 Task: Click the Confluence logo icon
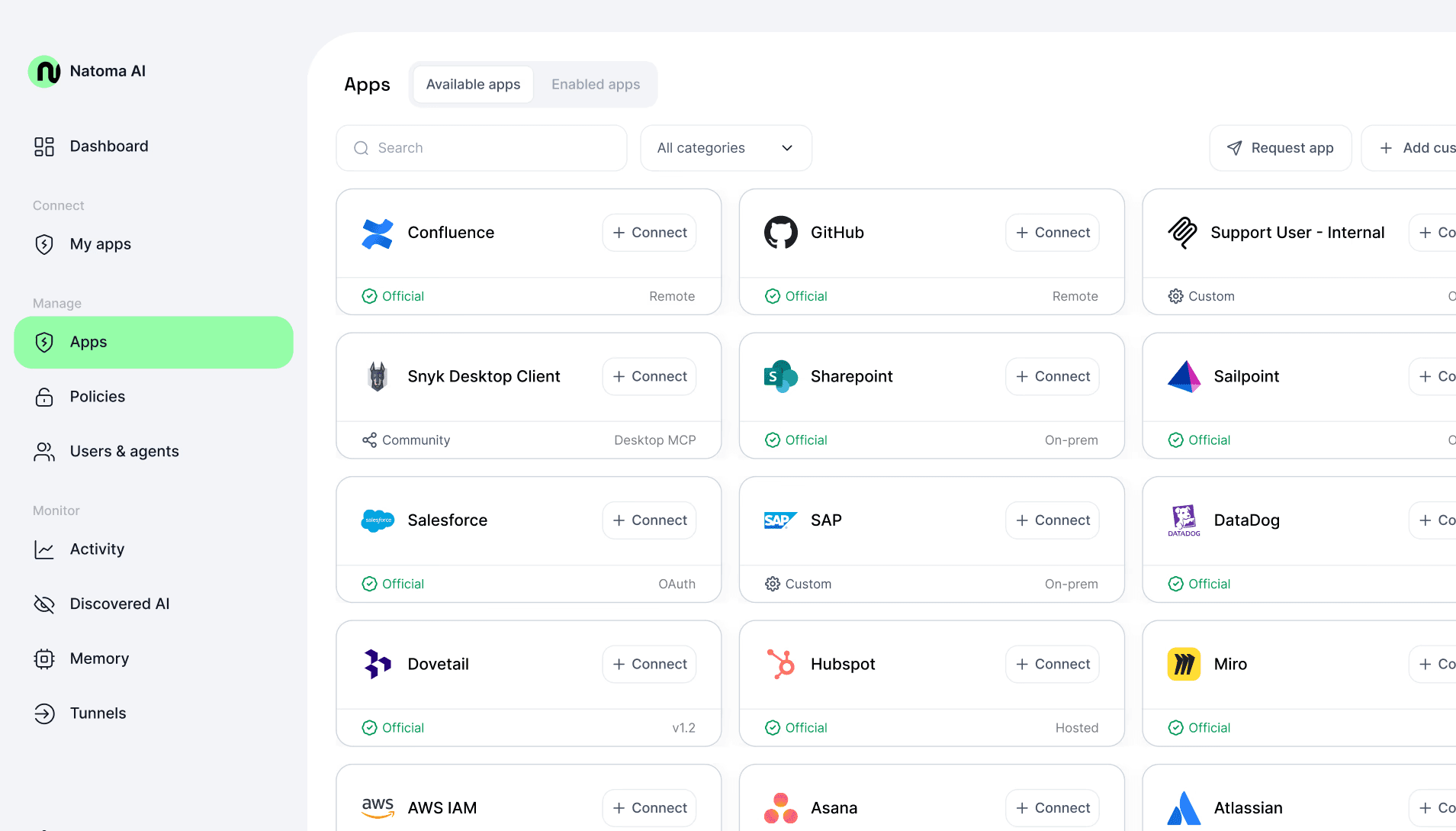(x=378, y=233)
